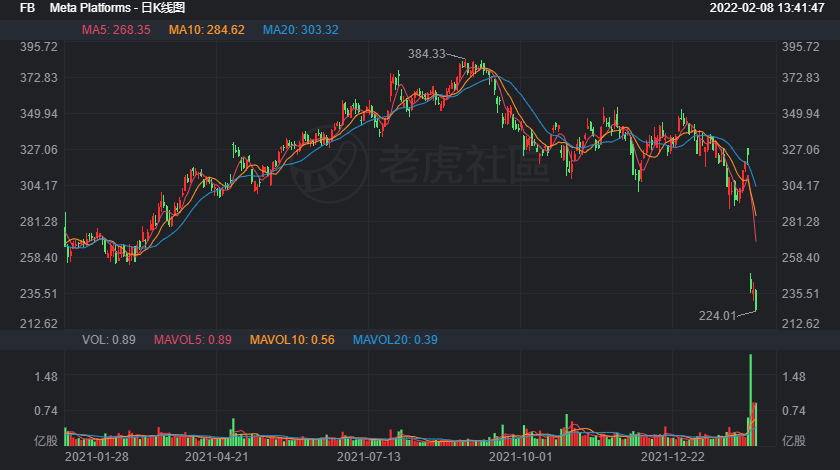Select the MA10: 284.62 indicator label
Image resolution: width=840 pixels, height=470 pixels.
(x=207, y=30)
